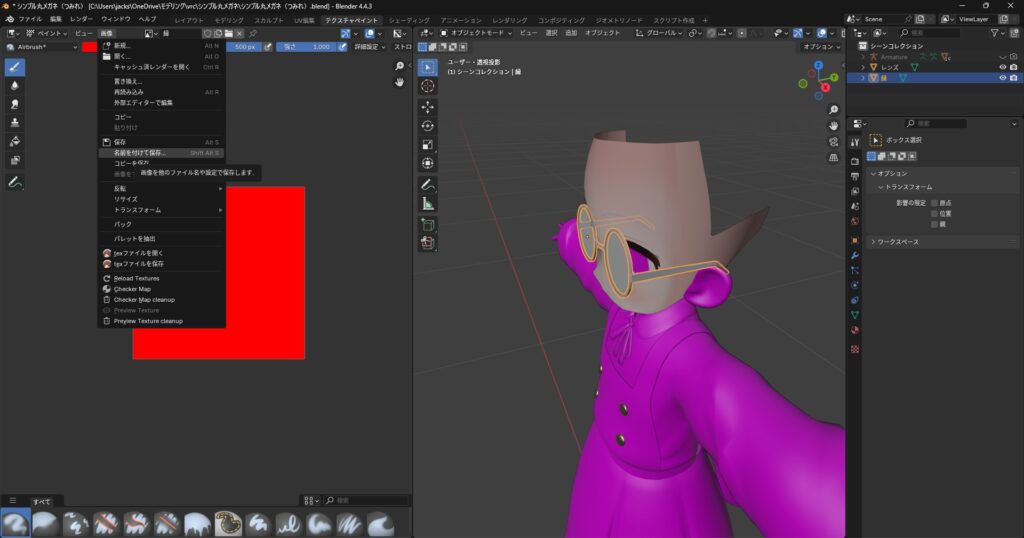1024x538 pixels.
Task: Switch perspective/orthographic grid icon
Action: click(x=833, y=157)
